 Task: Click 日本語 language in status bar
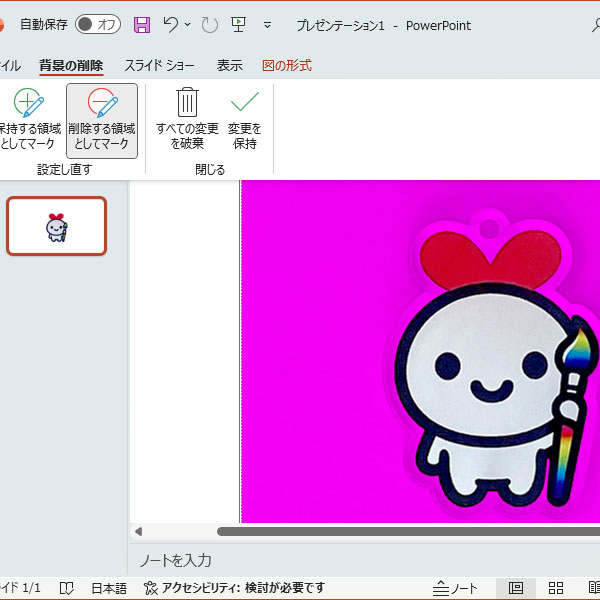pos(109,588)
